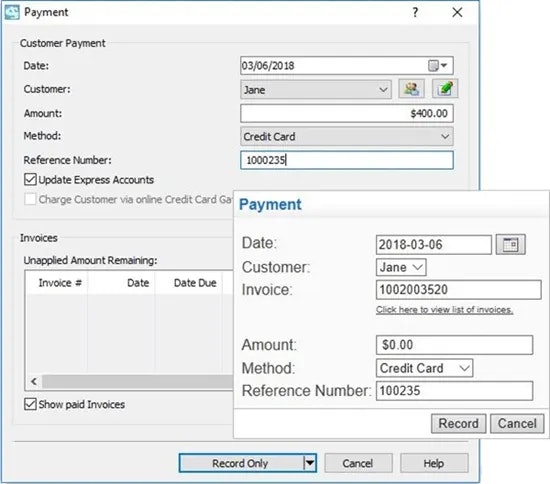550x484 pixels.
Task: Open calendar icon next to 2018-03-06
Action: (510, 244)
